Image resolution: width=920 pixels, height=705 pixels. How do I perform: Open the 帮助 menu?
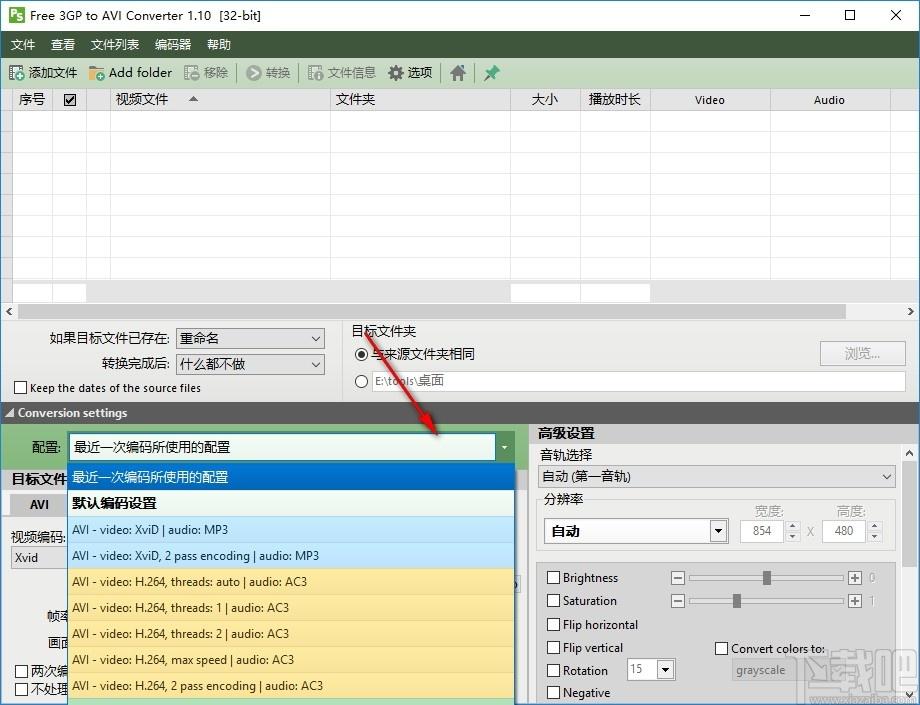(219, 45)
